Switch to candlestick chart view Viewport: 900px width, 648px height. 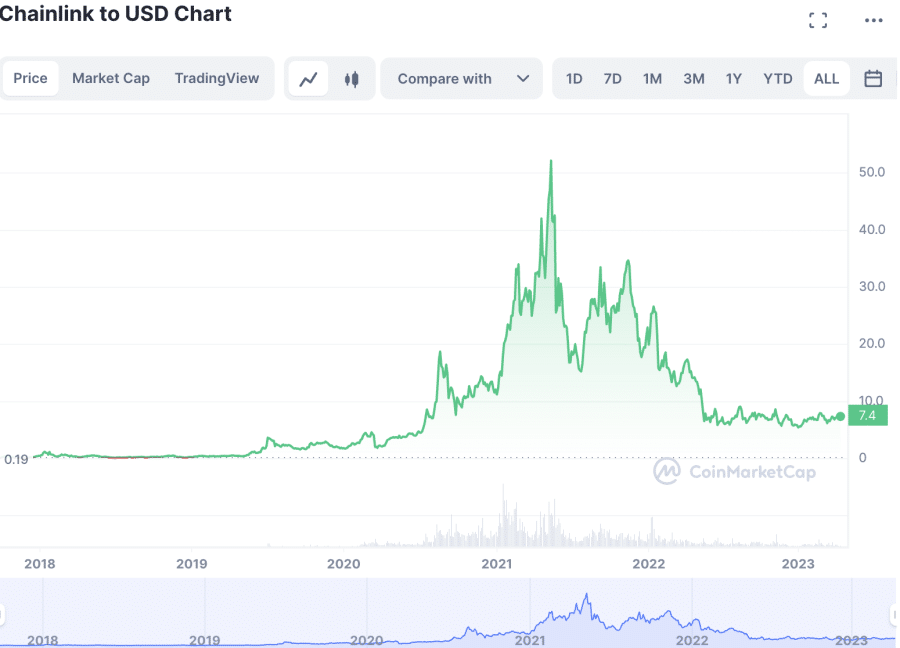pyautogui.click(x=352, y=78)
